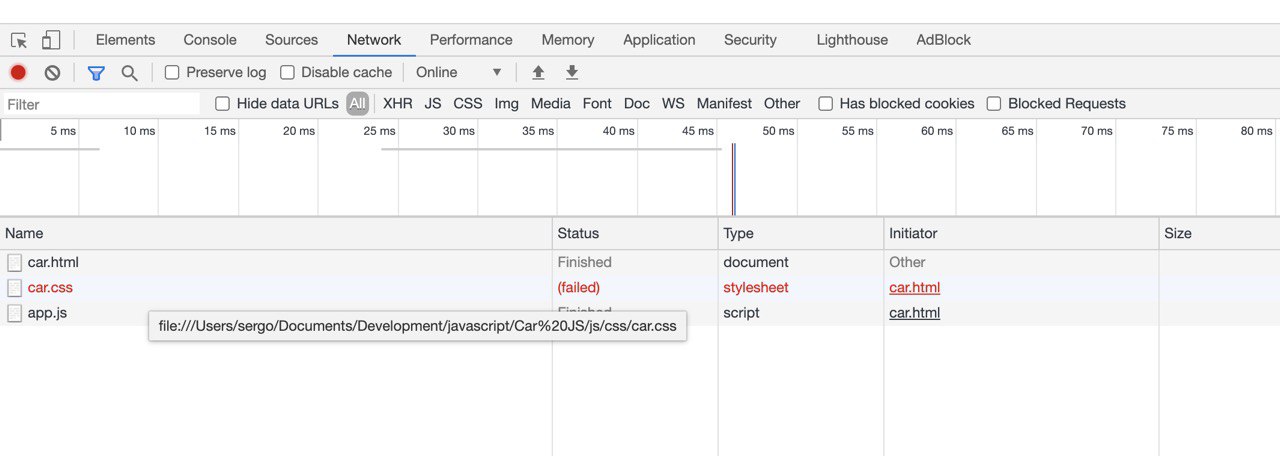Open the Lighthouse tab
Screen dimensions: 1280x456
(852, 40)
